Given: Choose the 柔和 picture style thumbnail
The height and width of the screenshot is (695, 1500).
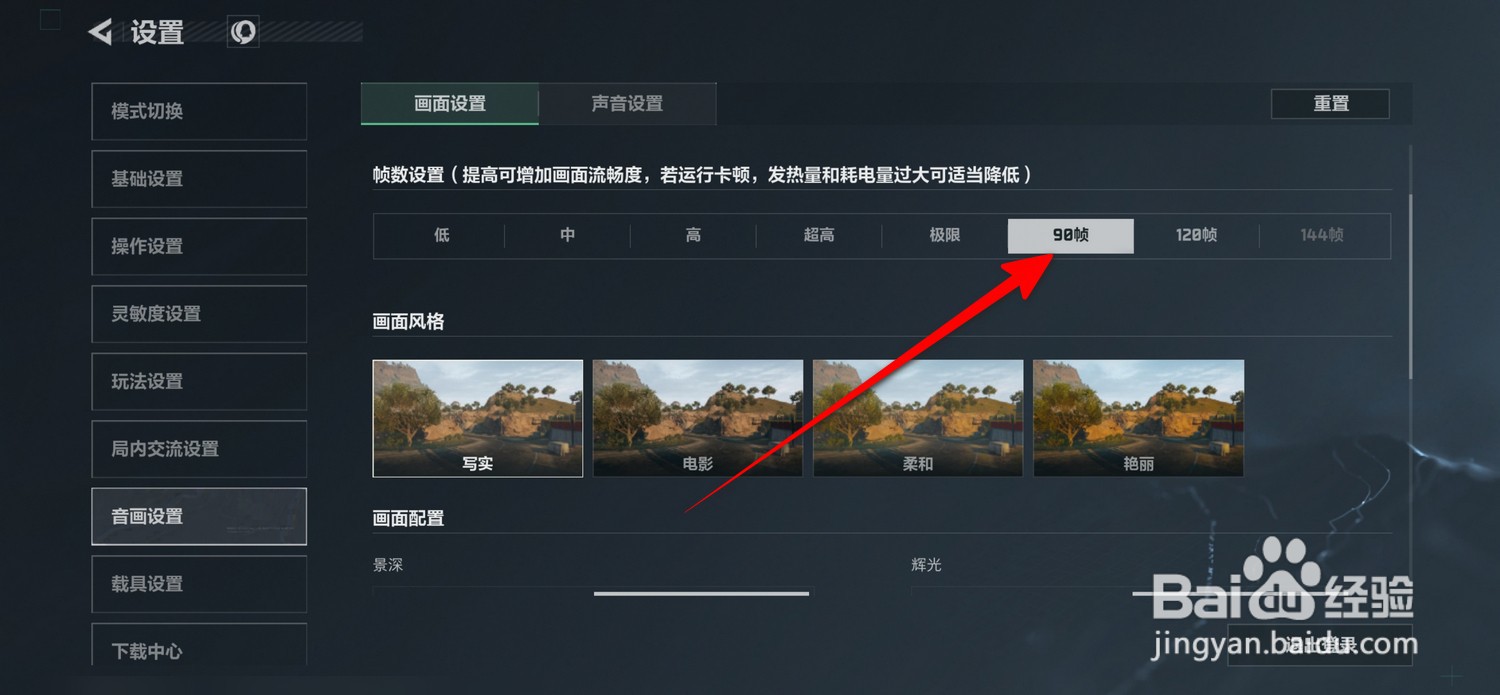Looking at the screenshot, I should (x=918, y=418).
